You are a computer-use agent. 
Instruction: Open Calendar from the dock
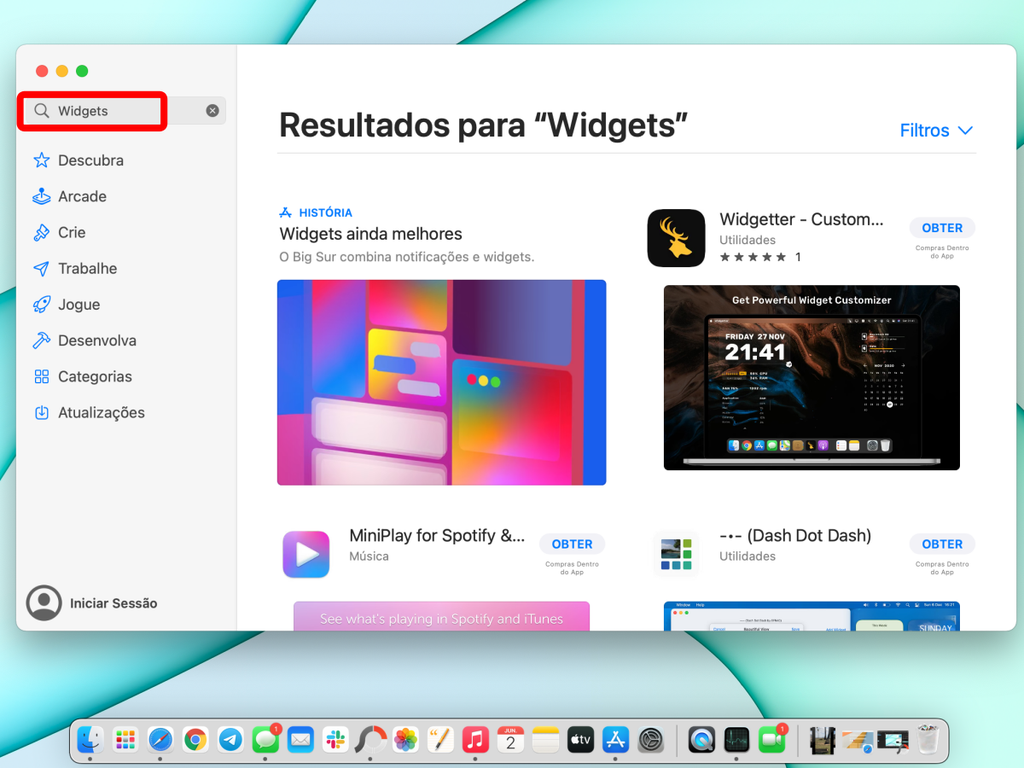pos(511,740)
